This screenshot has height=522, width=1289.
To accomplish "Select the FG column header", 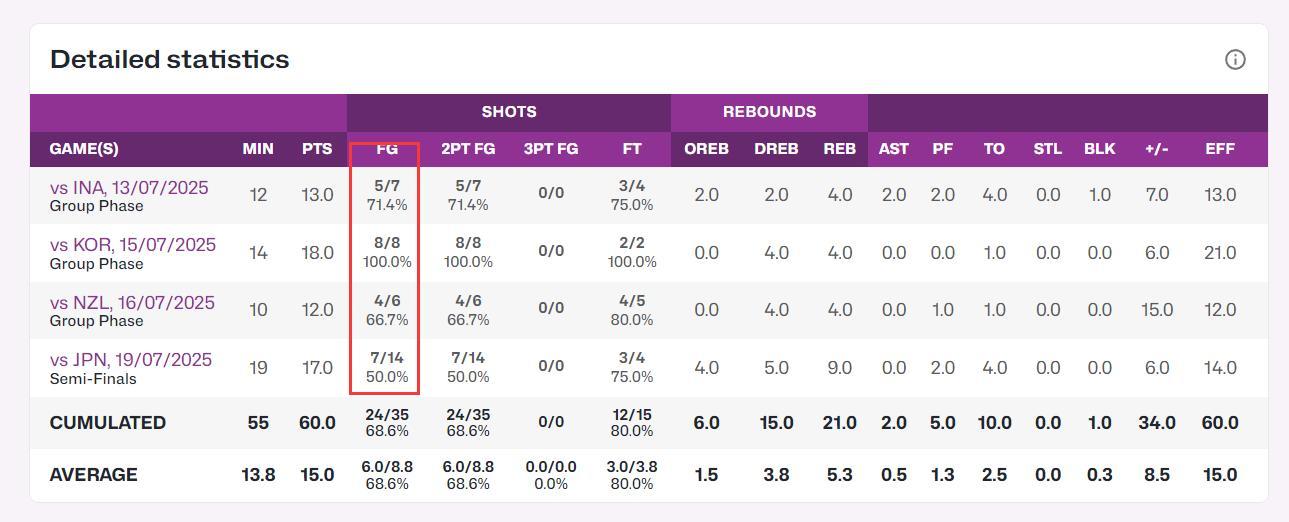I will coord(387,149).
